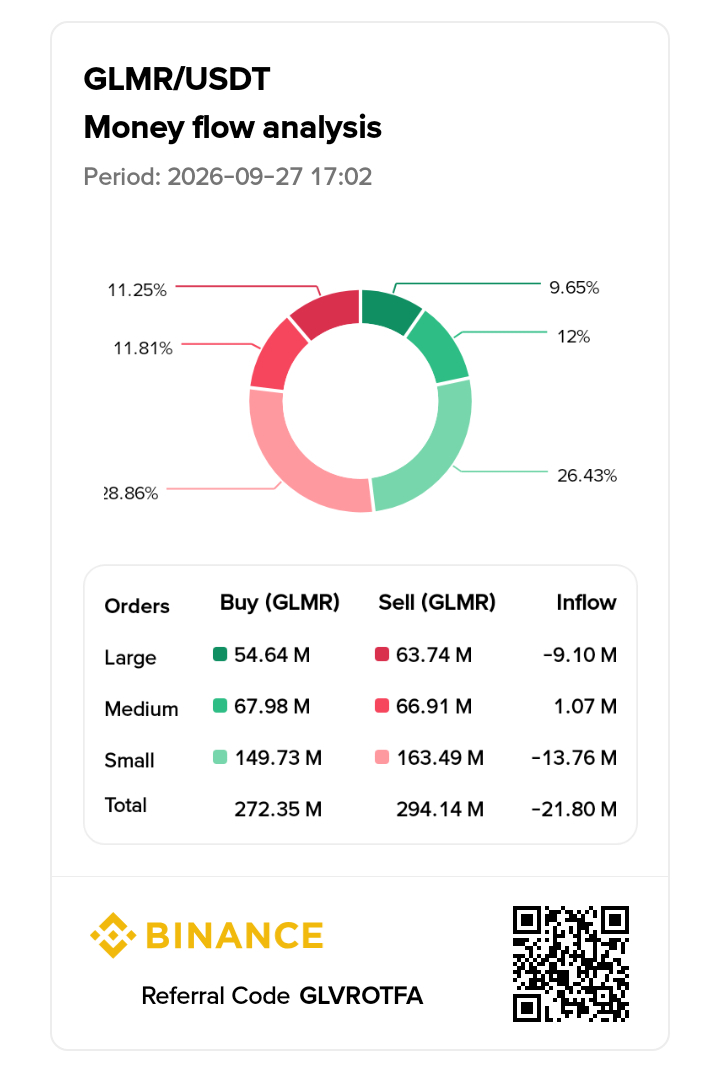Click the light green Small buy swatch
This screenshot has height=1072, width=720.
219,757
